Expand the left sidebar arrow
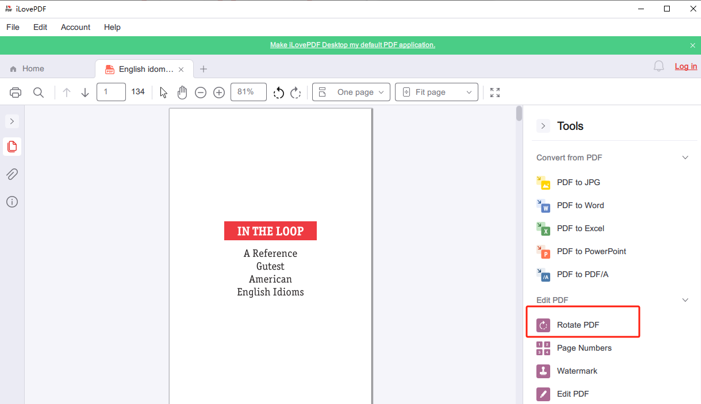The image size is (701, 404). pos(12,121)
